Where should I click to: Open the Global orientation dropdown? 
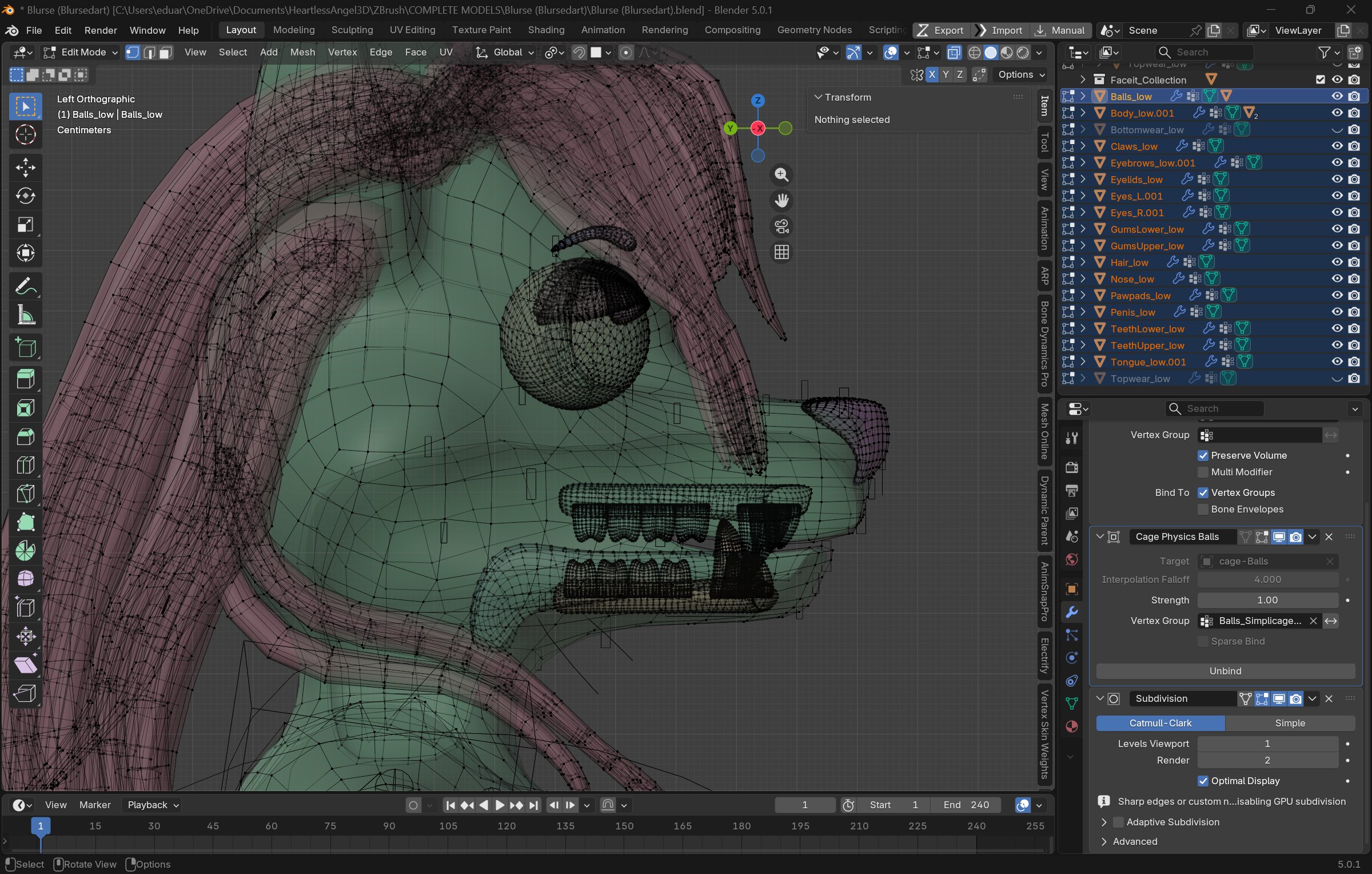[x=505, y=53]
